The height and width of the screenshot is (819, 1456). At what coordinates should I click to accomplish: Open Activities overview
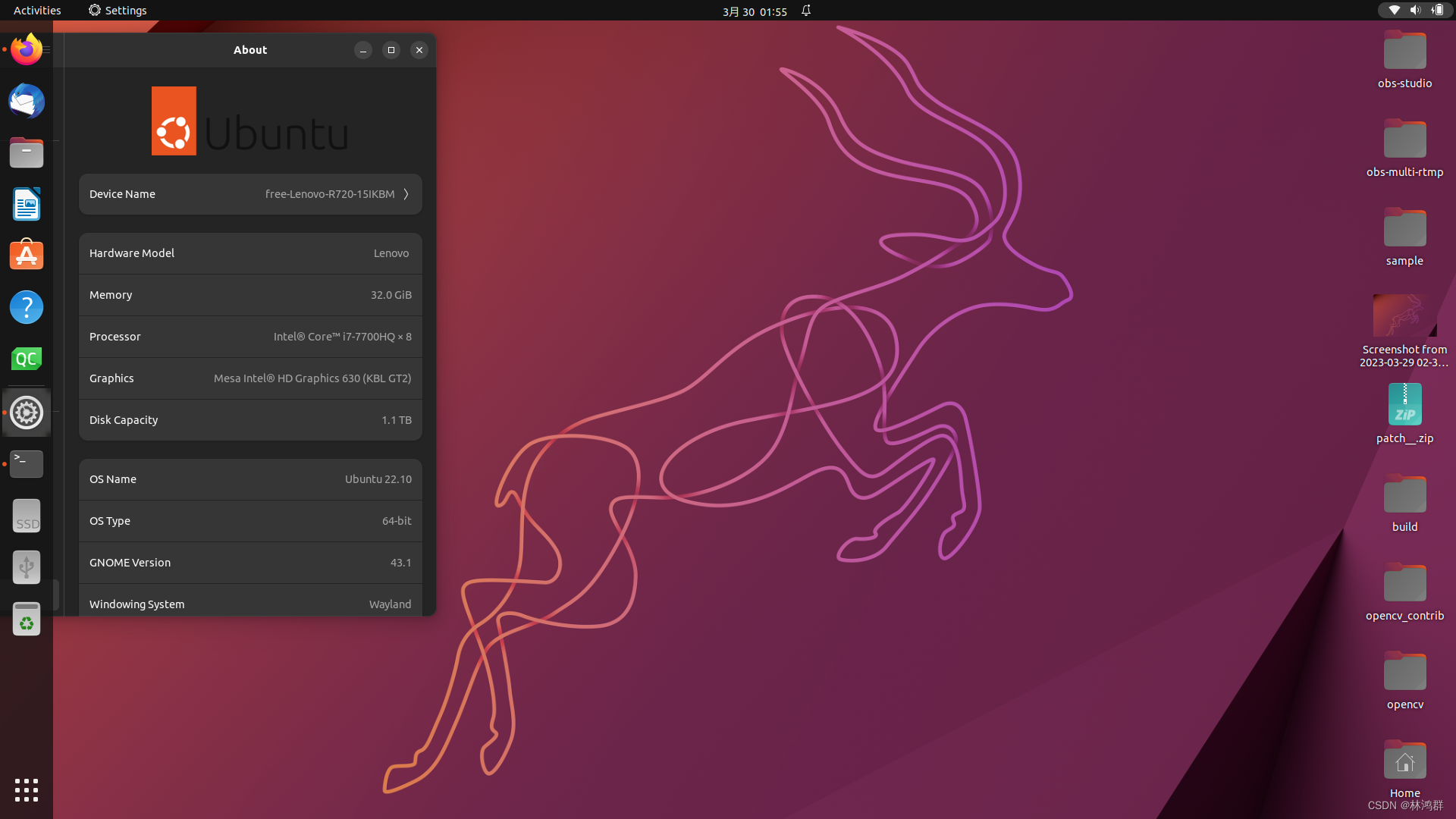pyautogui.click(x=37, y=11)
